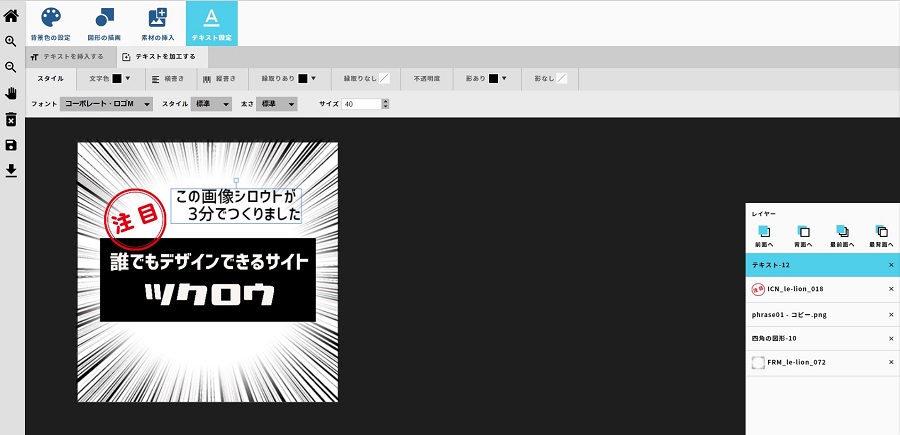900x435 pixels.
Task: Open the フォント dropdown コーポレート・ロゴM
Action: pyautogui.click(x=106, y=104)
